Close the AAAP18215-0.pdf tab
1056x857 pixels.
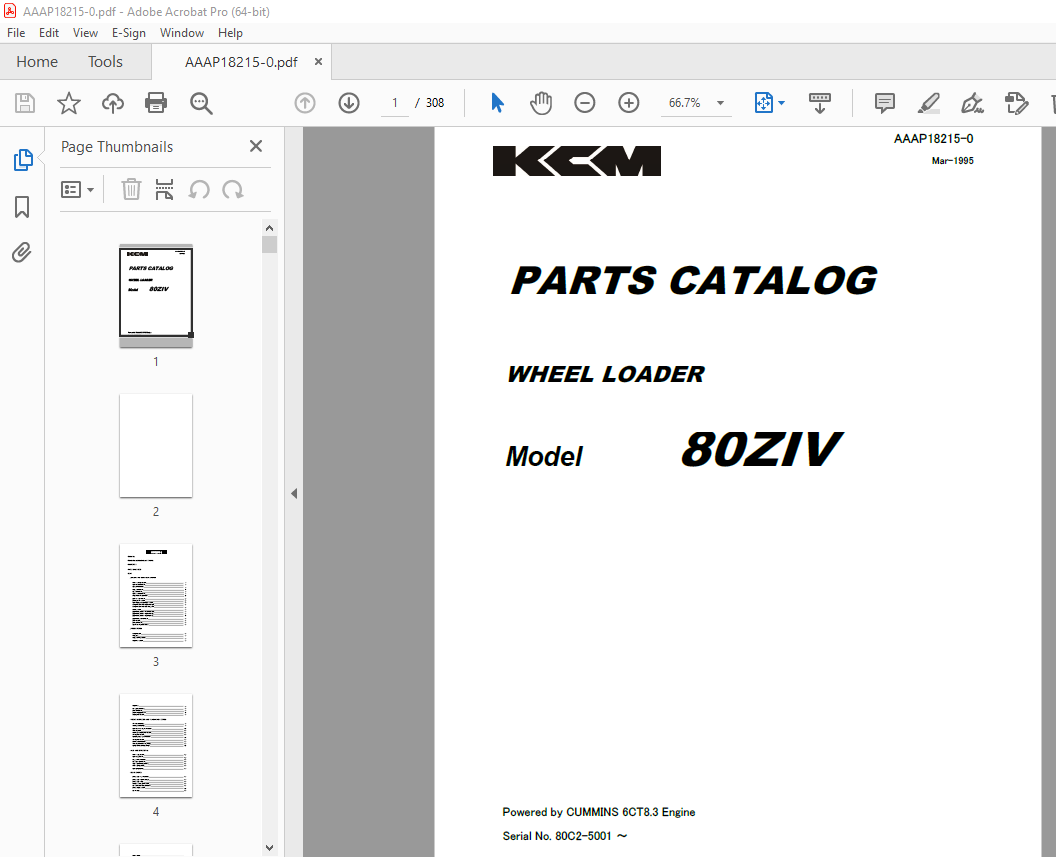319,62
